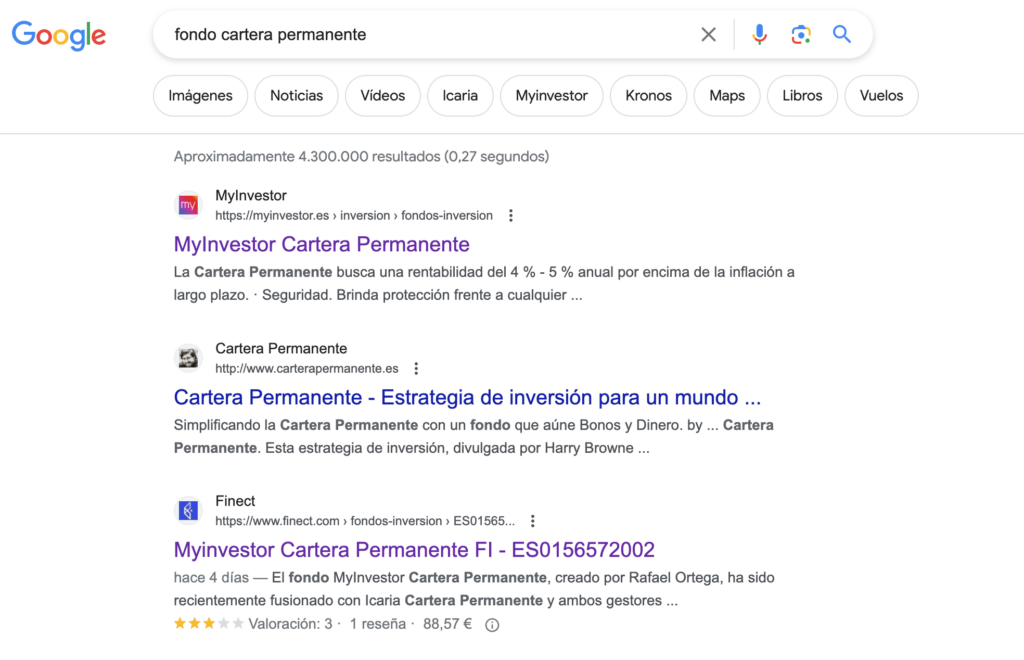Open 'Myinvestor Cartera Permanente FI - ES0156572002' link

point(414,550)
